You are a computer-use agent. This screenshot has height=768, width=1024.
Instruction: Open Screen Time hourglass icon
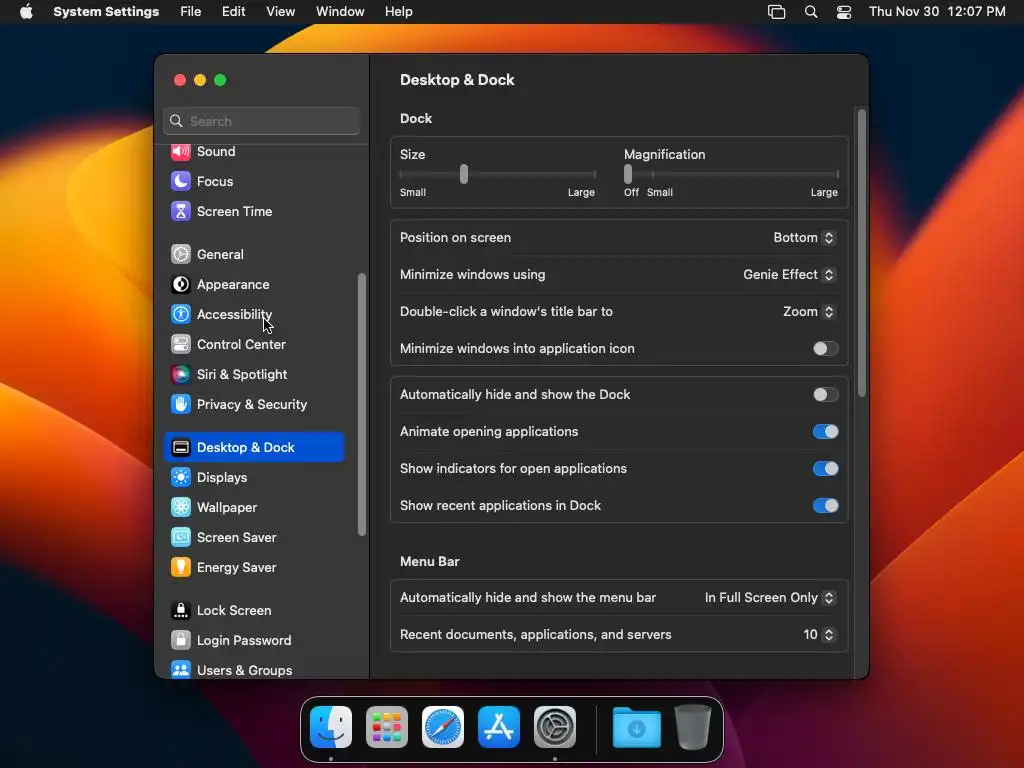coord(181,211)
